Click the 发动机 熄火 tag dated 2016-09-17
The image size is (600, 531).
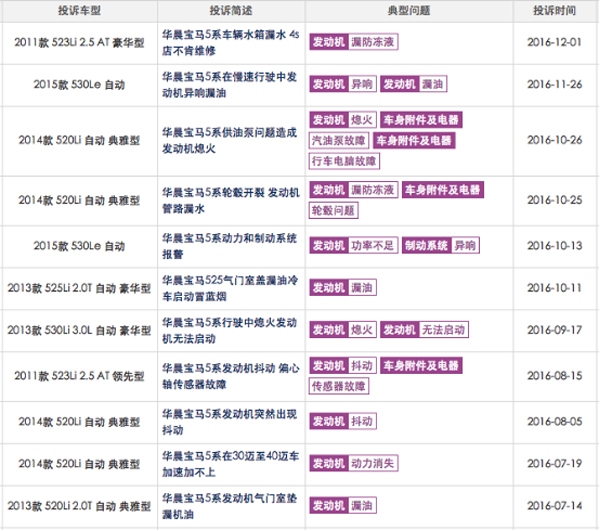[343, 330]
